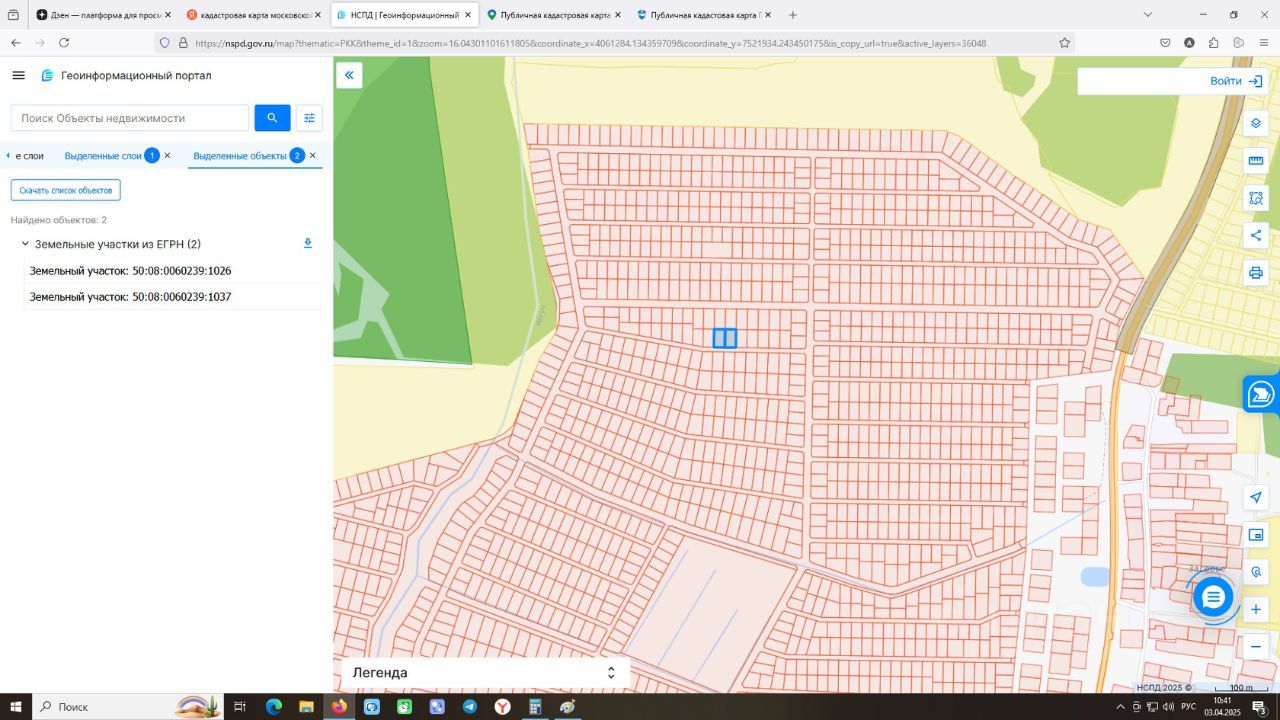Screen dimensions: 1280x720
Task: Switch to the Выделенные слои tab
Action: click(x=103, y=156)
